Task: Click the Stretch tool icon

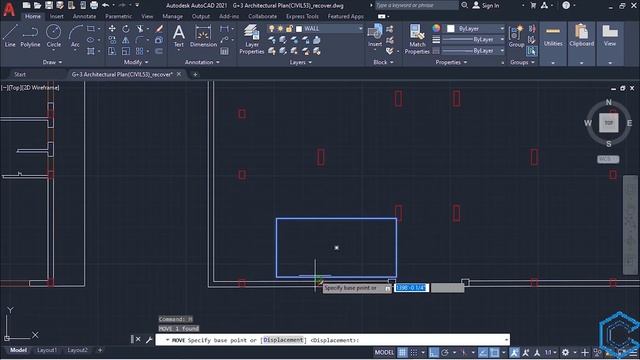Action: pyautogui.click(x=112, y=51)
